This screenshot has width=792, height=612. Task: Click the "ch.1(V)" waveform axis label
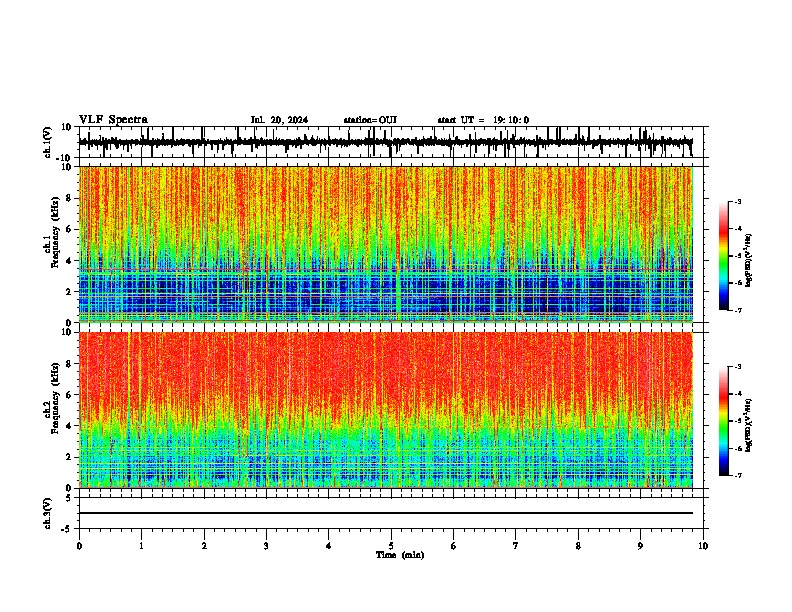pyautogui.click(x=47, y=142)
